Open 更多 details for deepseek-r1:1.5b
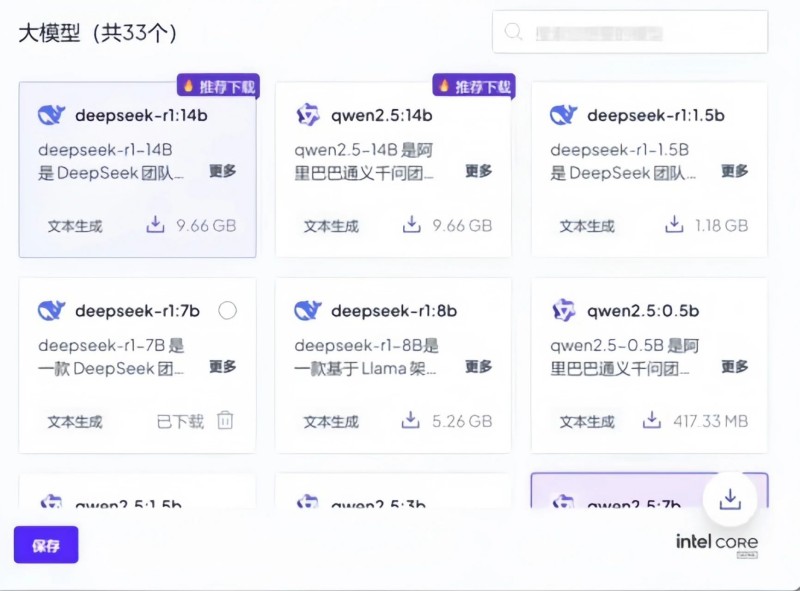Viewport: 800px width, 591px height. (x=734, y=171)
